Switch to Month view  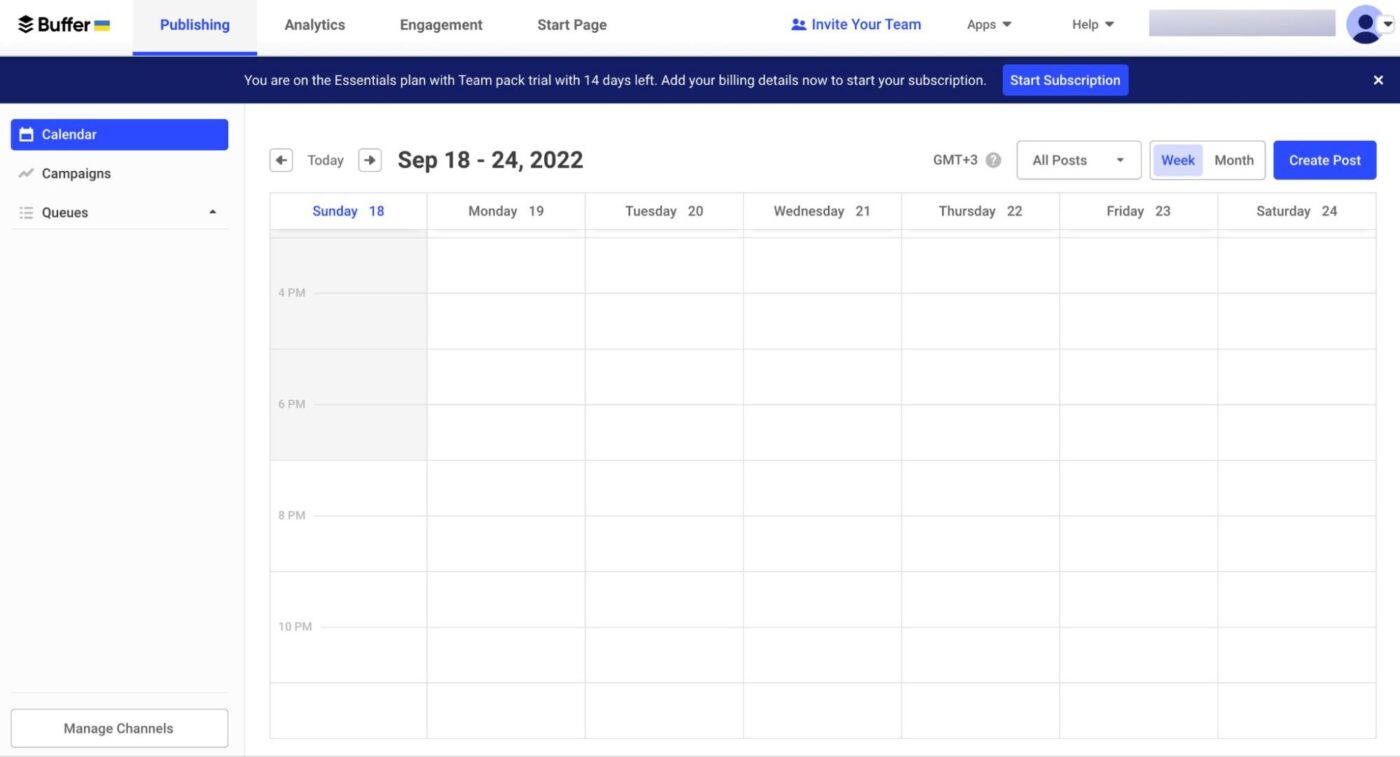coord(1233,159)
